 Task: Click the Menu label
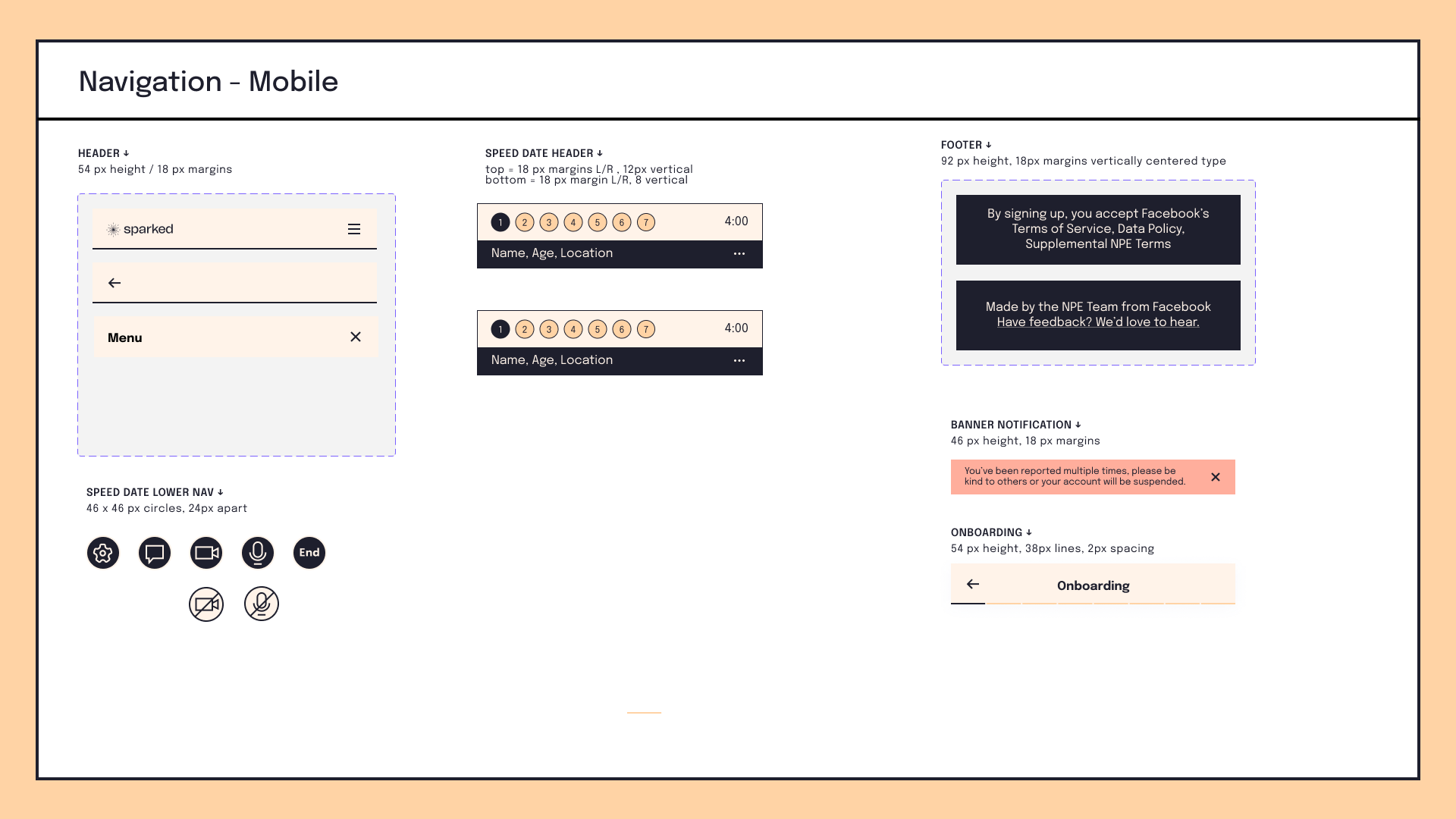pos(125,337)
